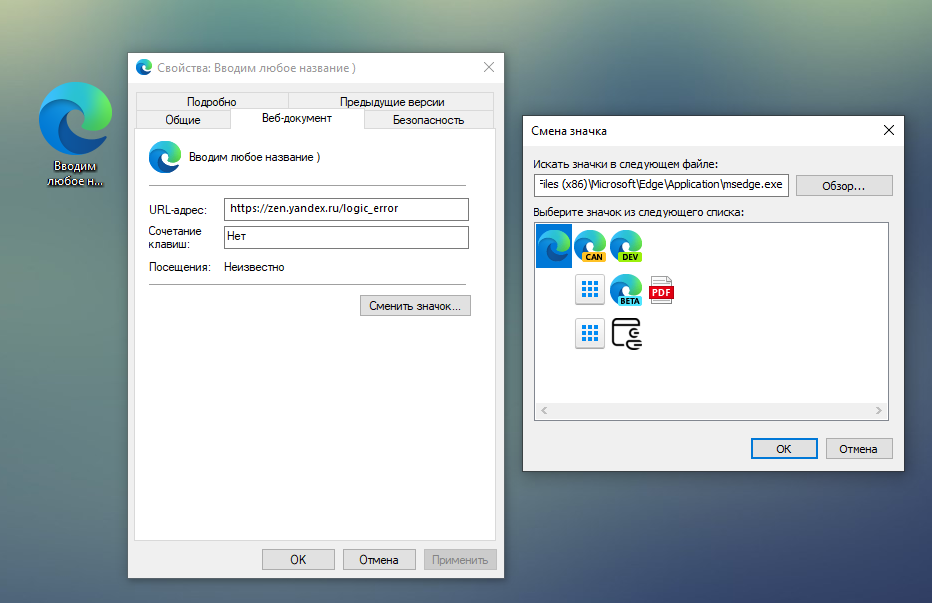Open the Предыдущие версии tab
Image resolution: width=932 pixels, height=603 pixels.
coord(392,102)
